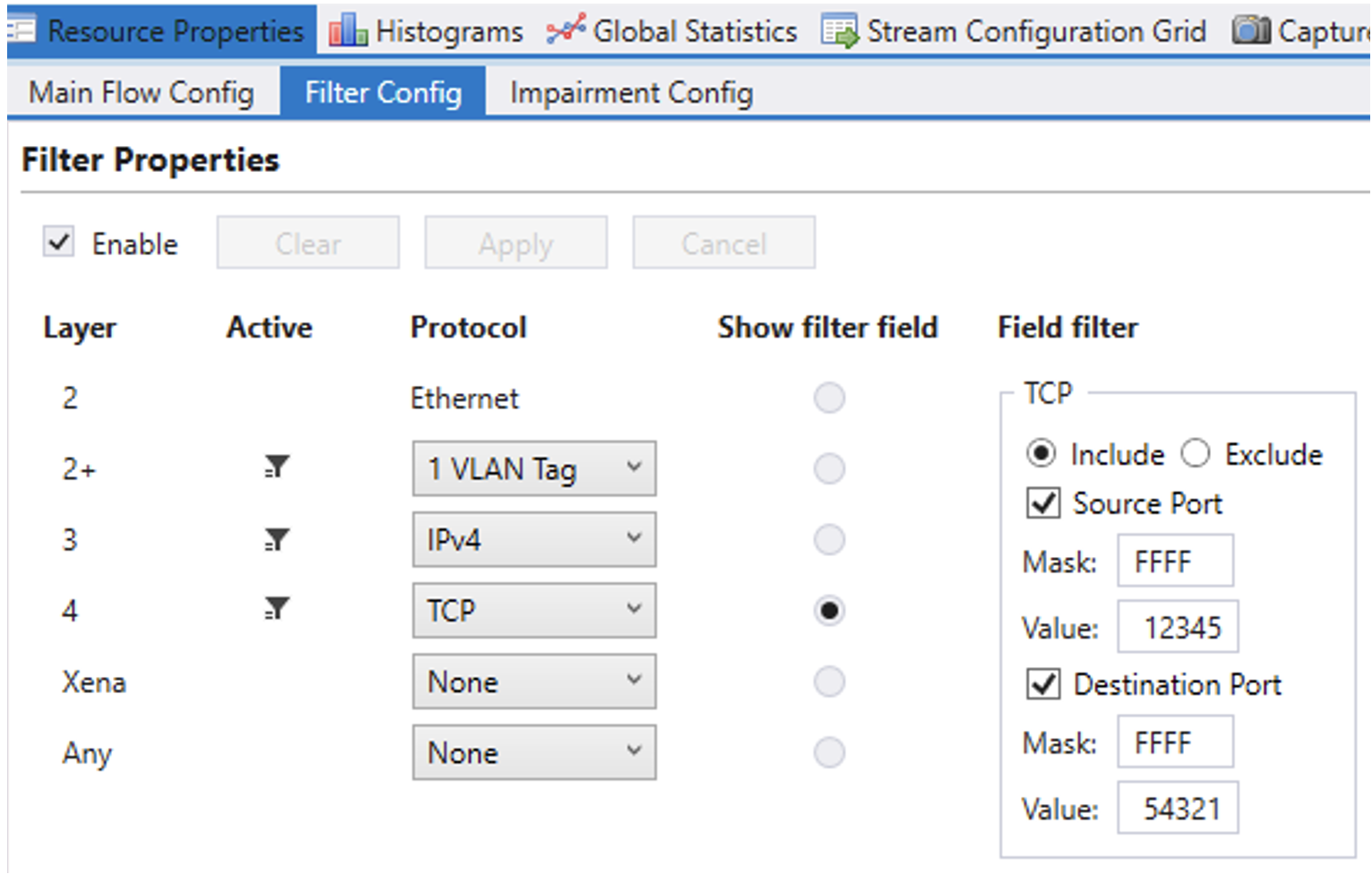Click the Destination Port Value field 54321

(1178, 809)
